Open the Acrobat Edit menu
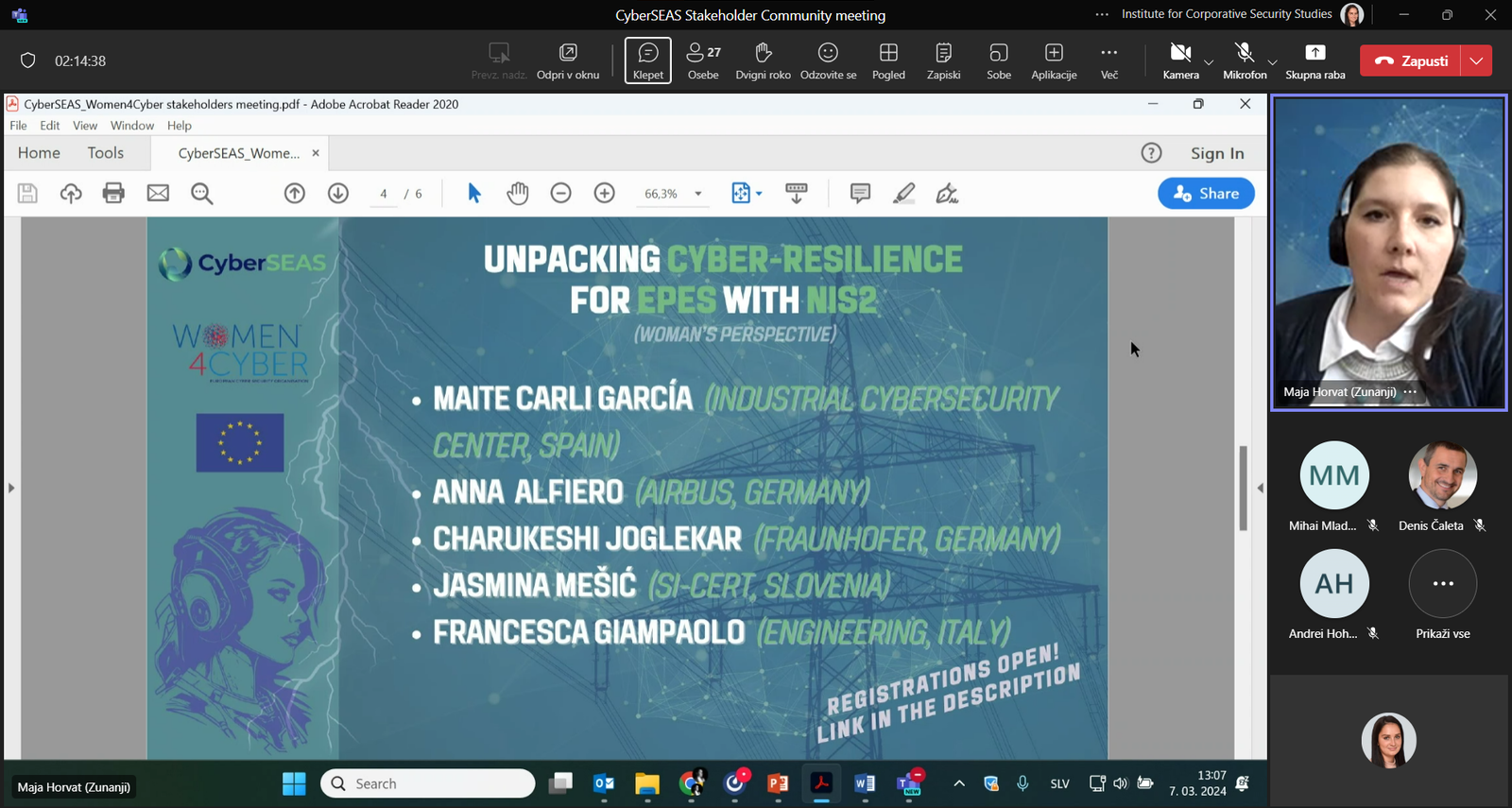This screenshot has height=808, width=1512. [x=50, y=126]
